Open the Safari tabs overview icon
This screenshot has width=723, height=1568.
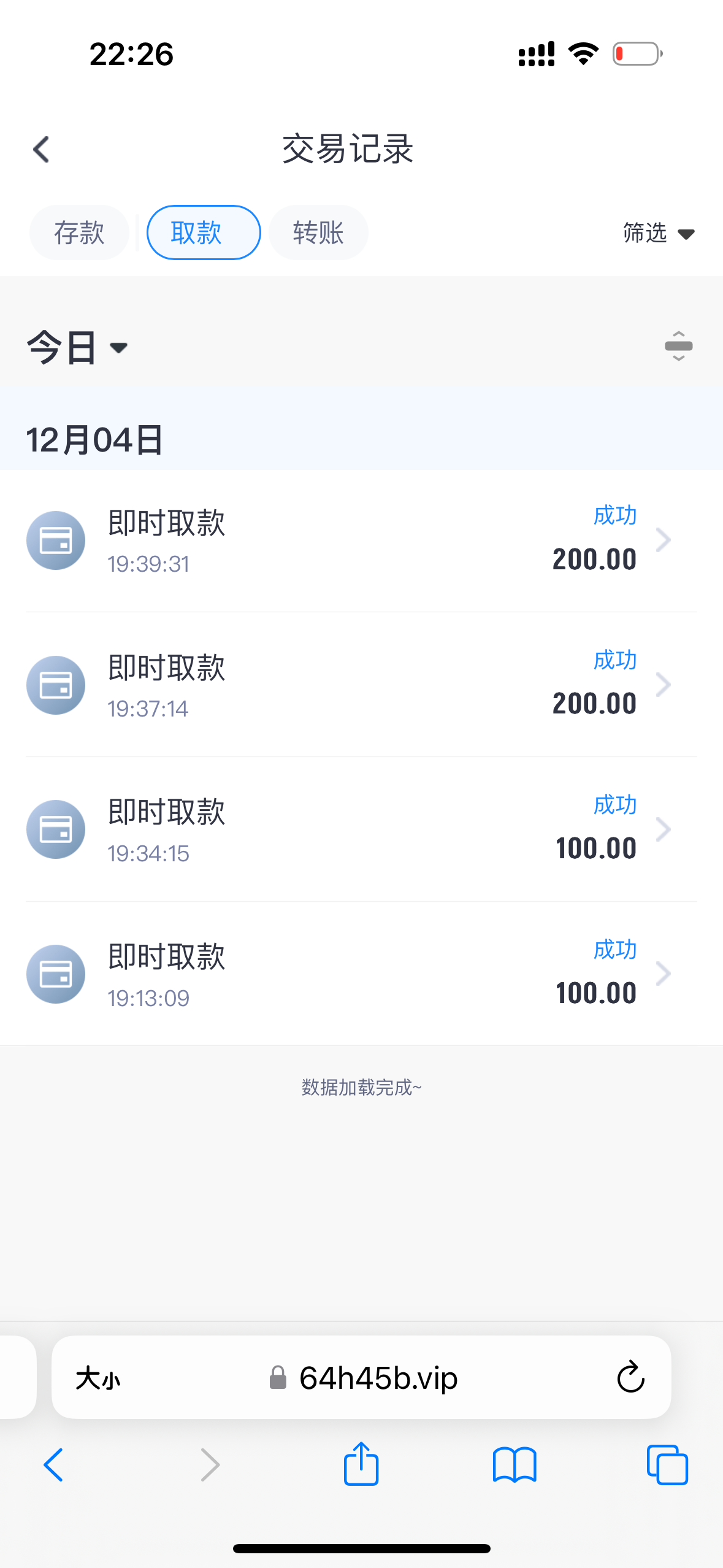click(667, 1464)
